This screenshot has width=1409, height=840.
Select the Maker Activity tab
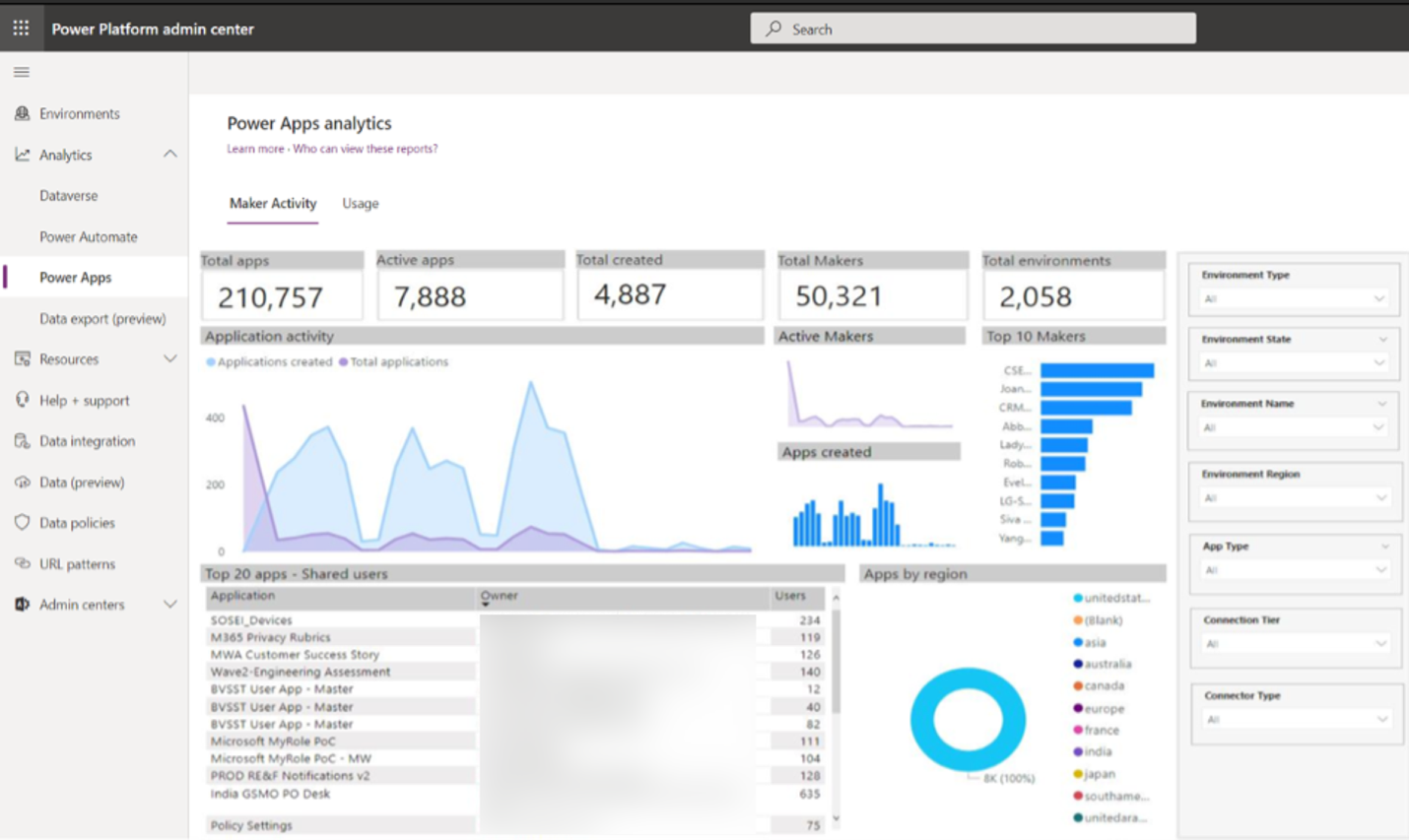point(273,204)
